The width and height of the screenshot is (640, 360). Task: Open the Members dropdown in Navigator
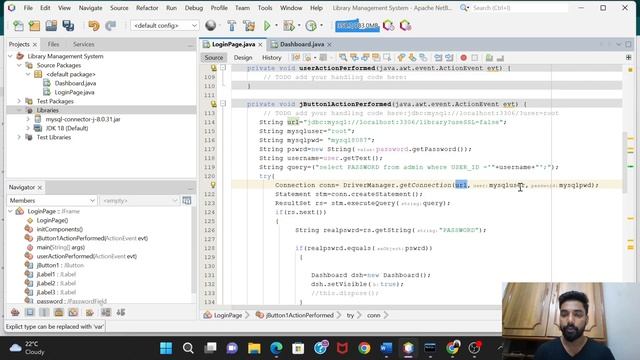click(52, 200)
